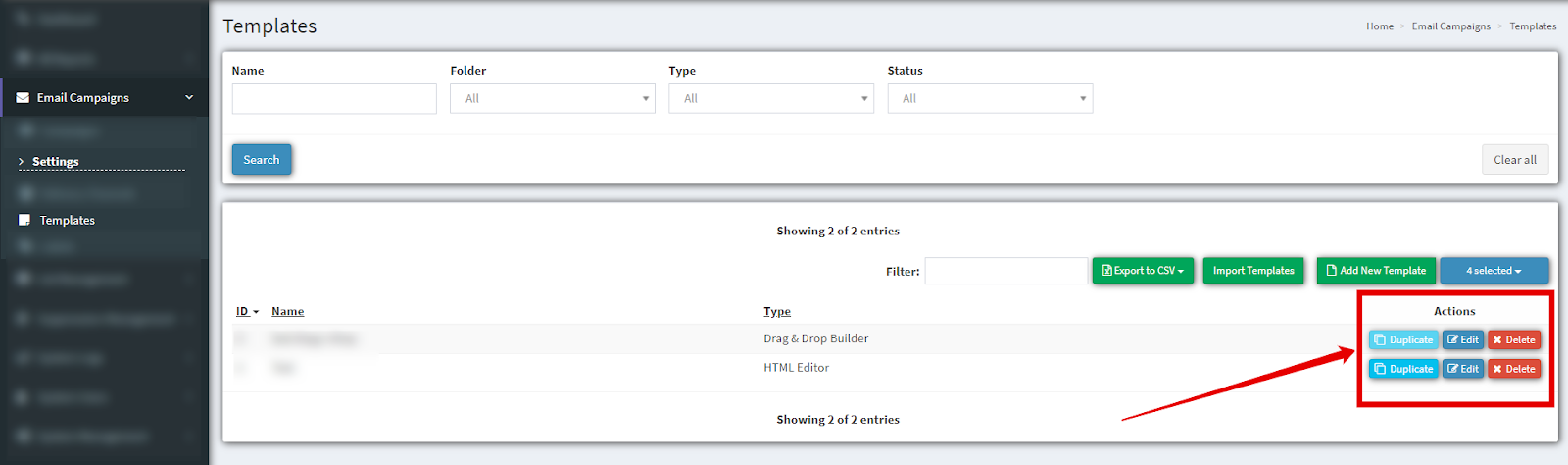Screen dimensions: 1568x465
Task: Expand the Settings sidebar item
Action: tap(56, 162)
